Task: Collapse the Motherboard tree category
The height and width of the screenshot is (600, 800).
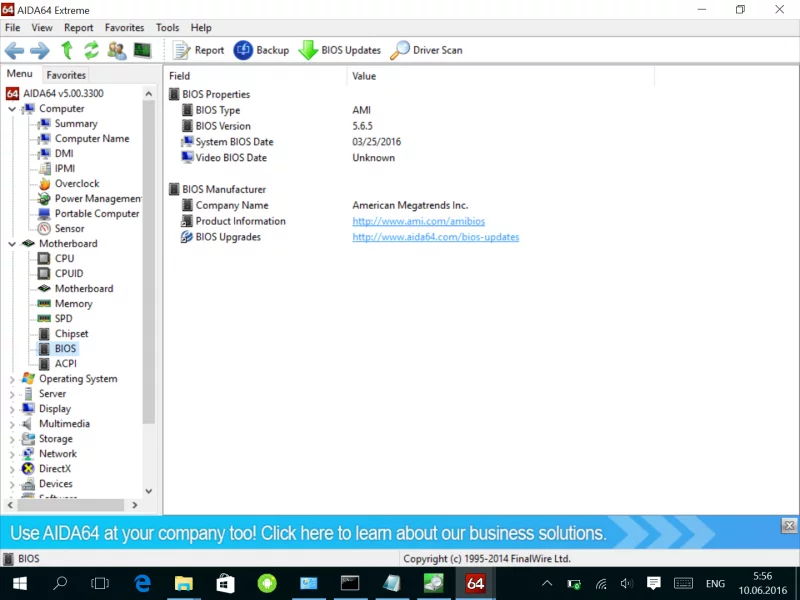Action: [x=12, y=244]
